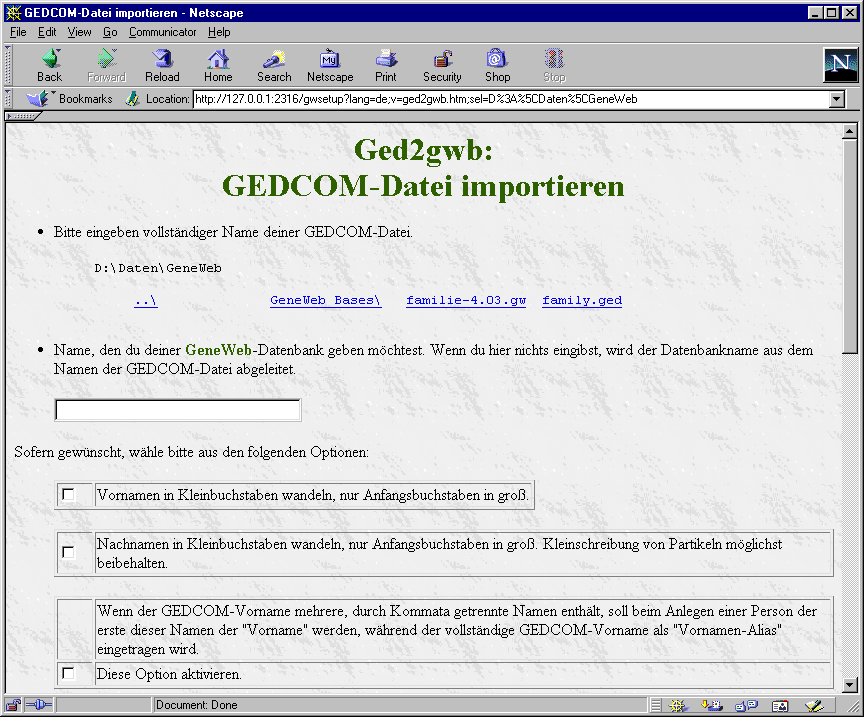Click the page proxy icon beside Location

coord(132,99)
